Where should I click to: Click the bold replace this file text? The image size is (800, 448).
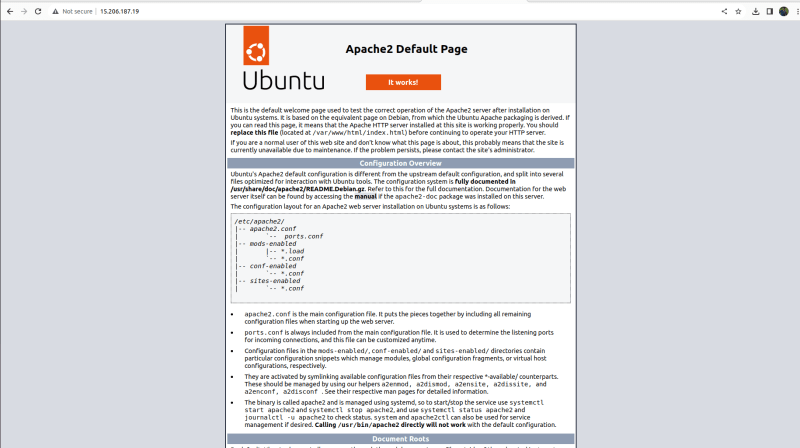[x=254, y=133]
